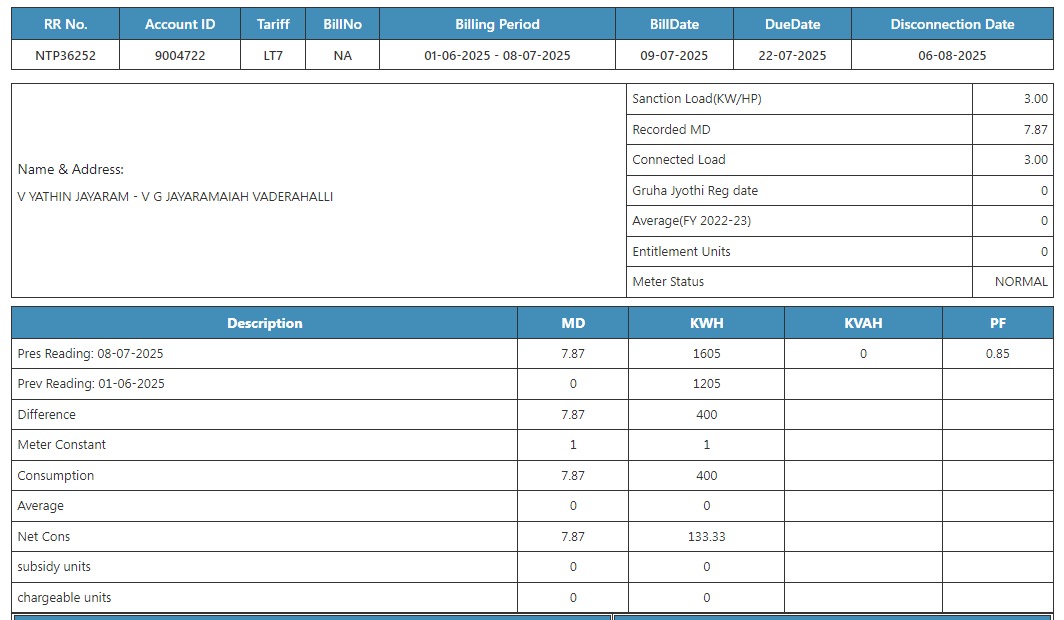This screenshot has height=620, width=1064.
Task: Select the Recorded MD value 7.87
Action: coord(1036,130)
